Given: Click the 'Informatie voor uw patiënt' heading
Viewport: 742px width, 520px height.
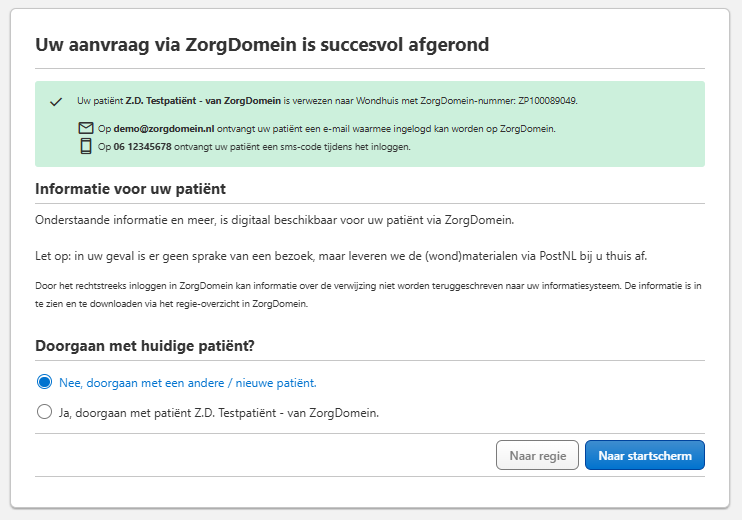Looking at the screenshot, I should click(130, 189).
